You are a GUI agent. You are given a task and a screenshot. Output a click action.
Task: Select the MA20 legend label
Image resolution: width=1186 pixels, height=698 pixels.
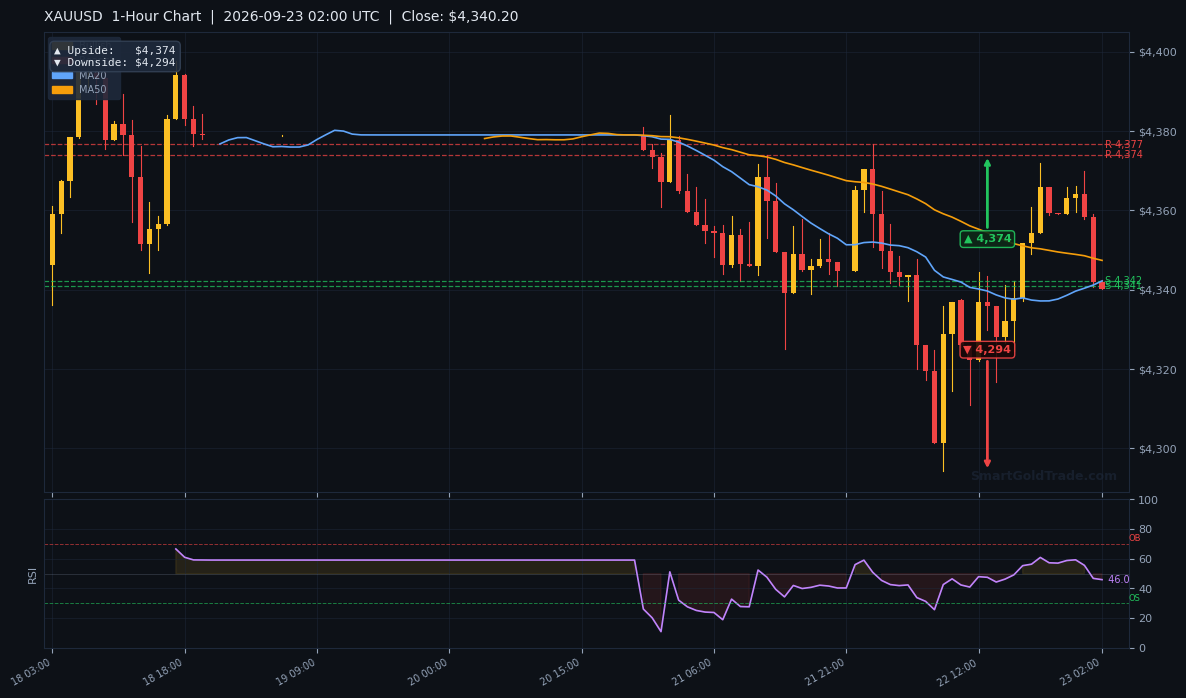tap(92, 76)
